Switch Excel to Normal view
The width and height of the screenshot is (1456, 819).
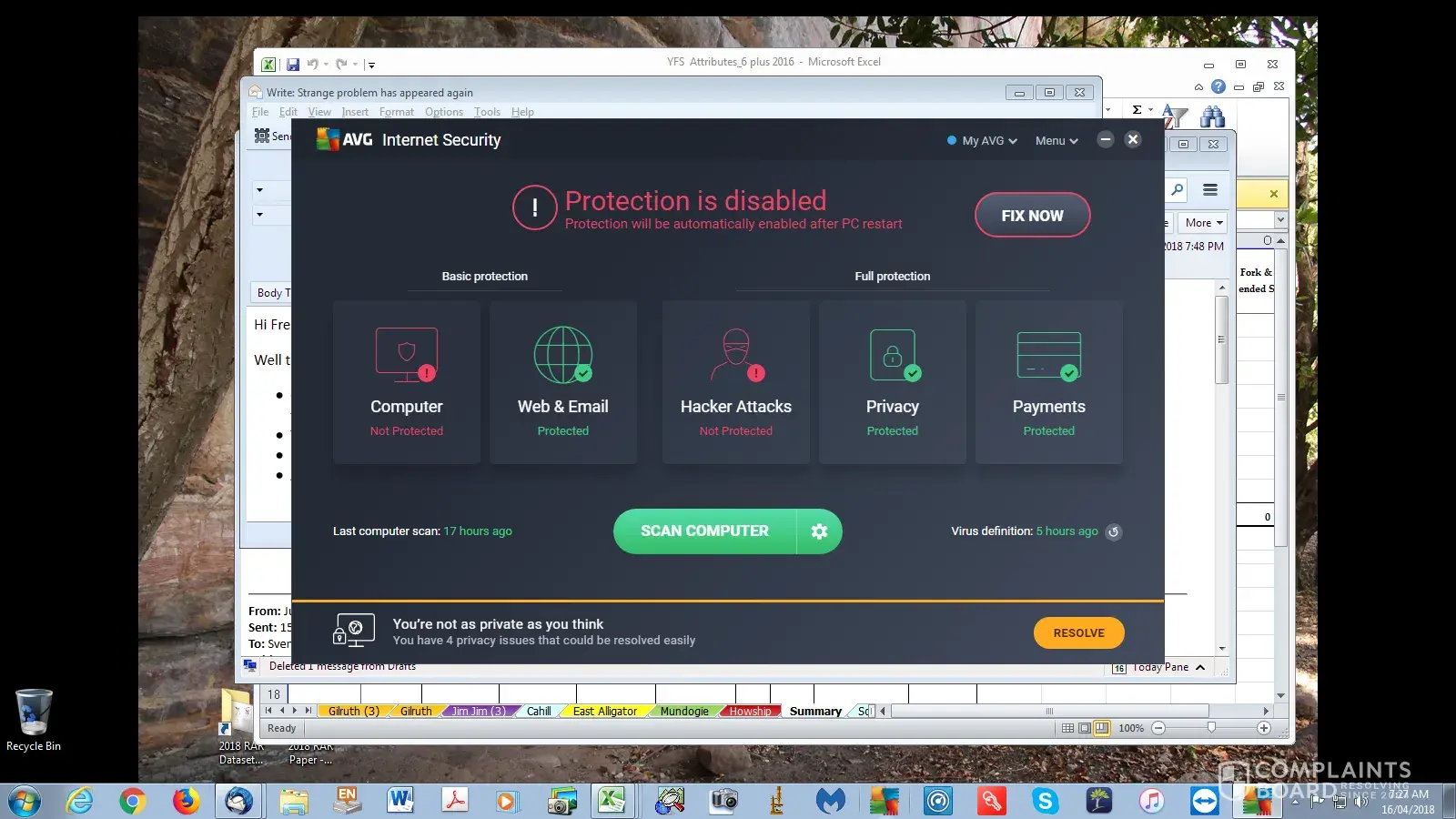pyautogui.click(x=1067, y=728)
